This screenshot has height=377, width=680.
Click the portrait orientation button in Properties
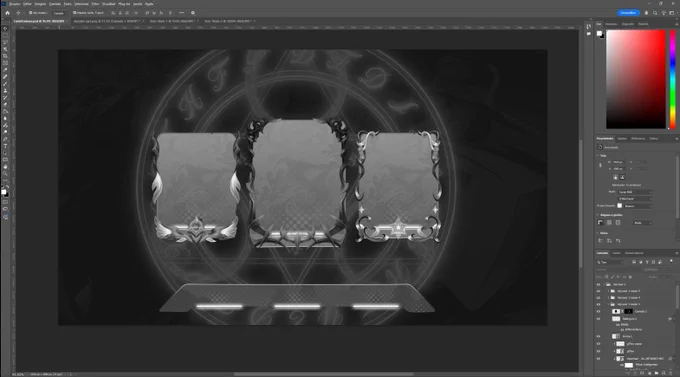coord(615,177)
